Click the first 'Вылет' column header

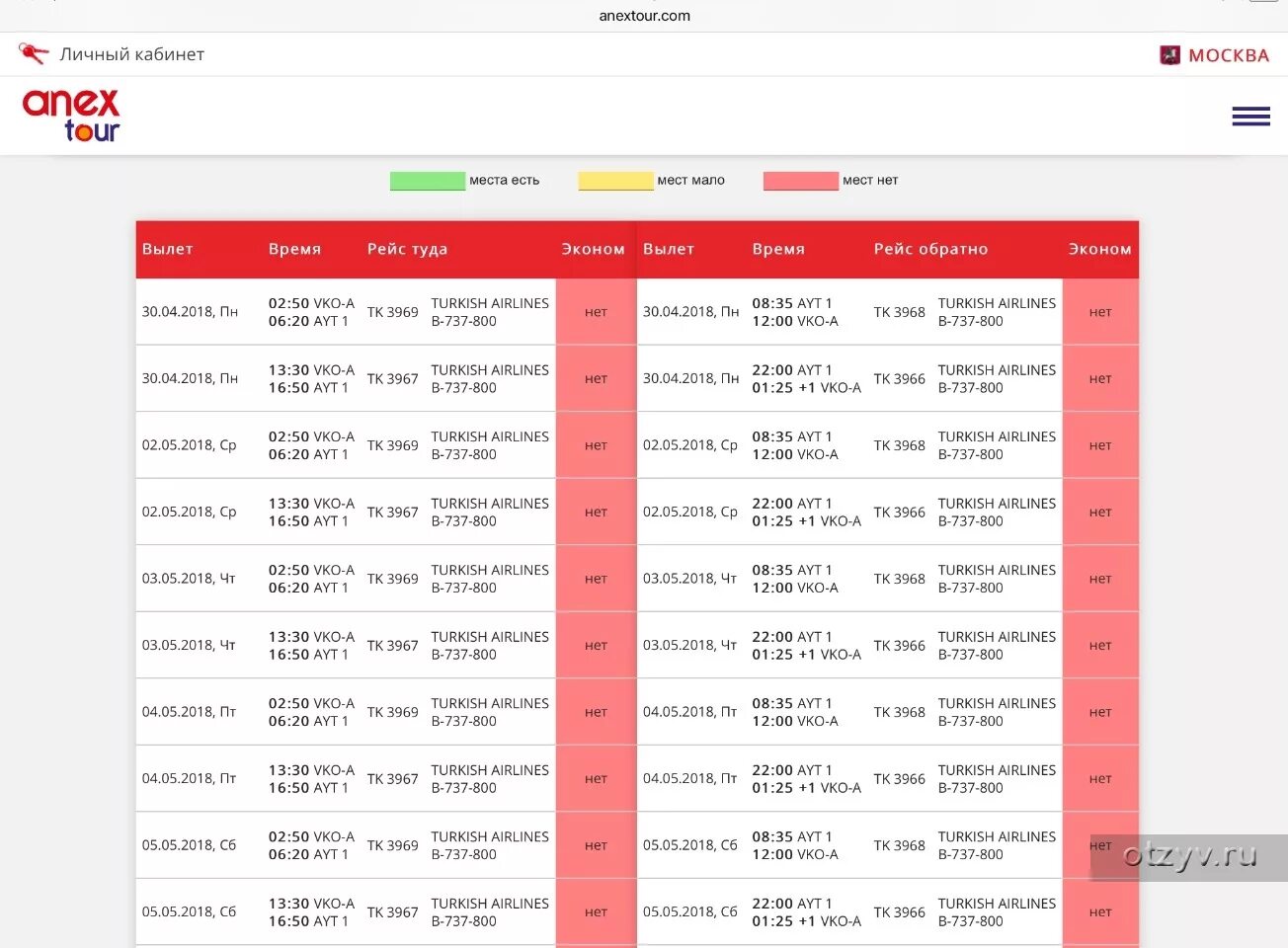click(167, 249)
